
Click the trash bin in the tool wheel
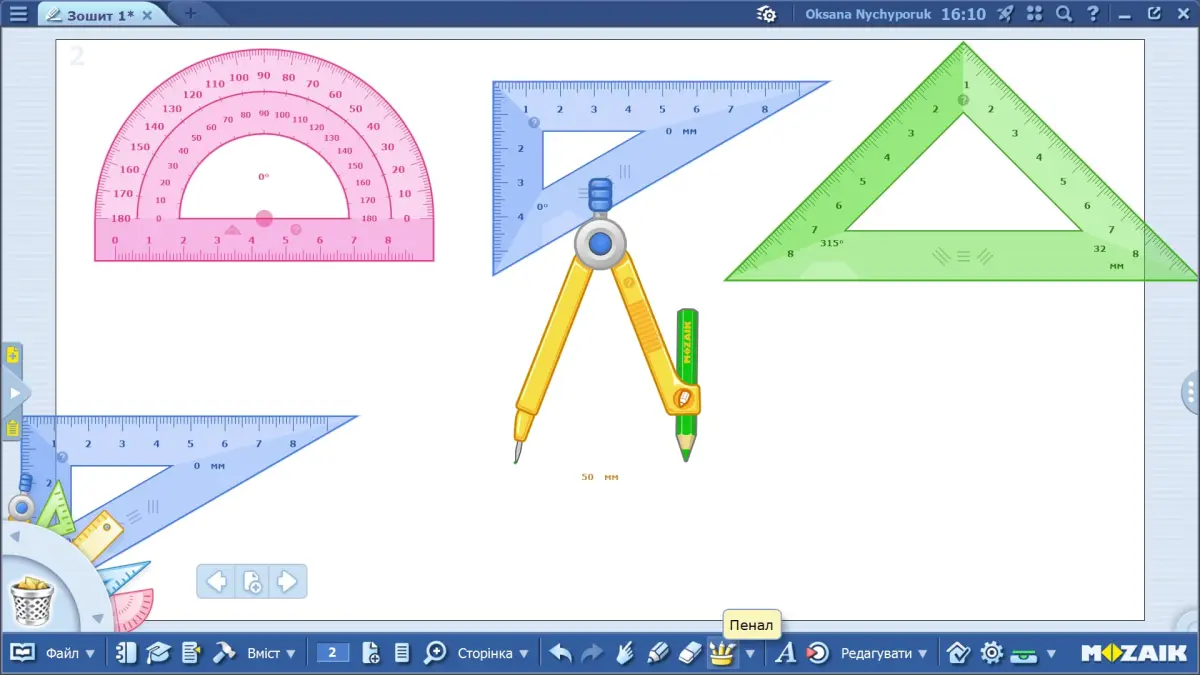coord(32,601)
